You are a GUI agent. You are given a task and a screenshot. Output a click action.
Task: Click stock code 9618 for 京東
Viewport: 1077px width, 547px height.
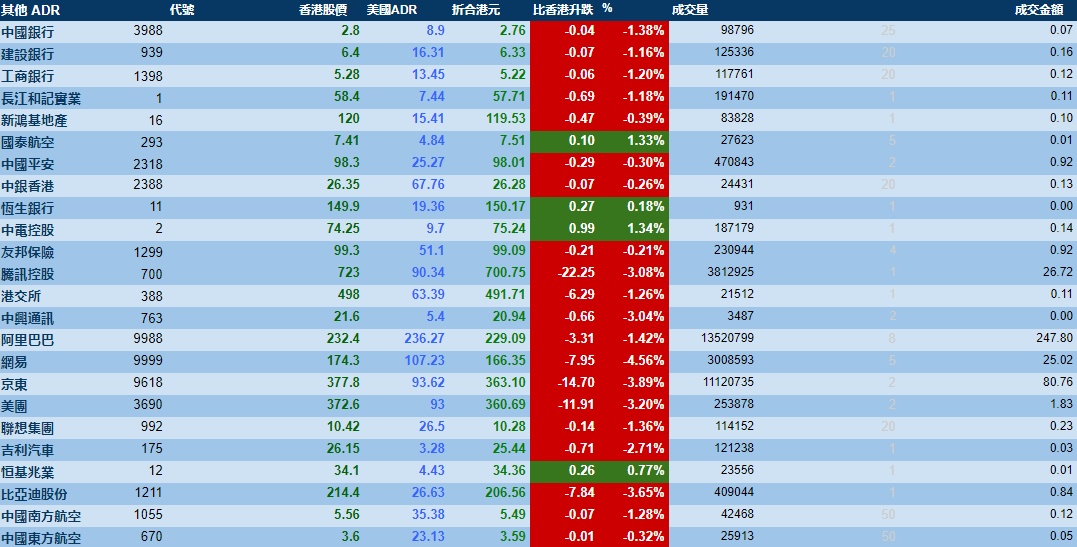(x=146, y=383)
